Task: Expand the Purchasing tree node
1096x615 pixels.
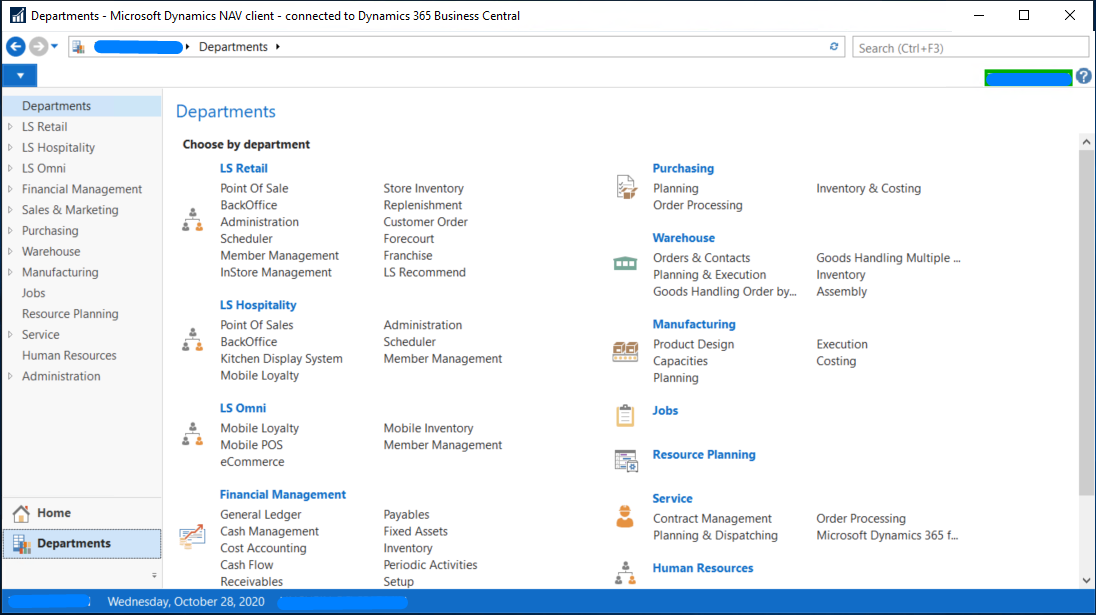Action: coord(10,231)
